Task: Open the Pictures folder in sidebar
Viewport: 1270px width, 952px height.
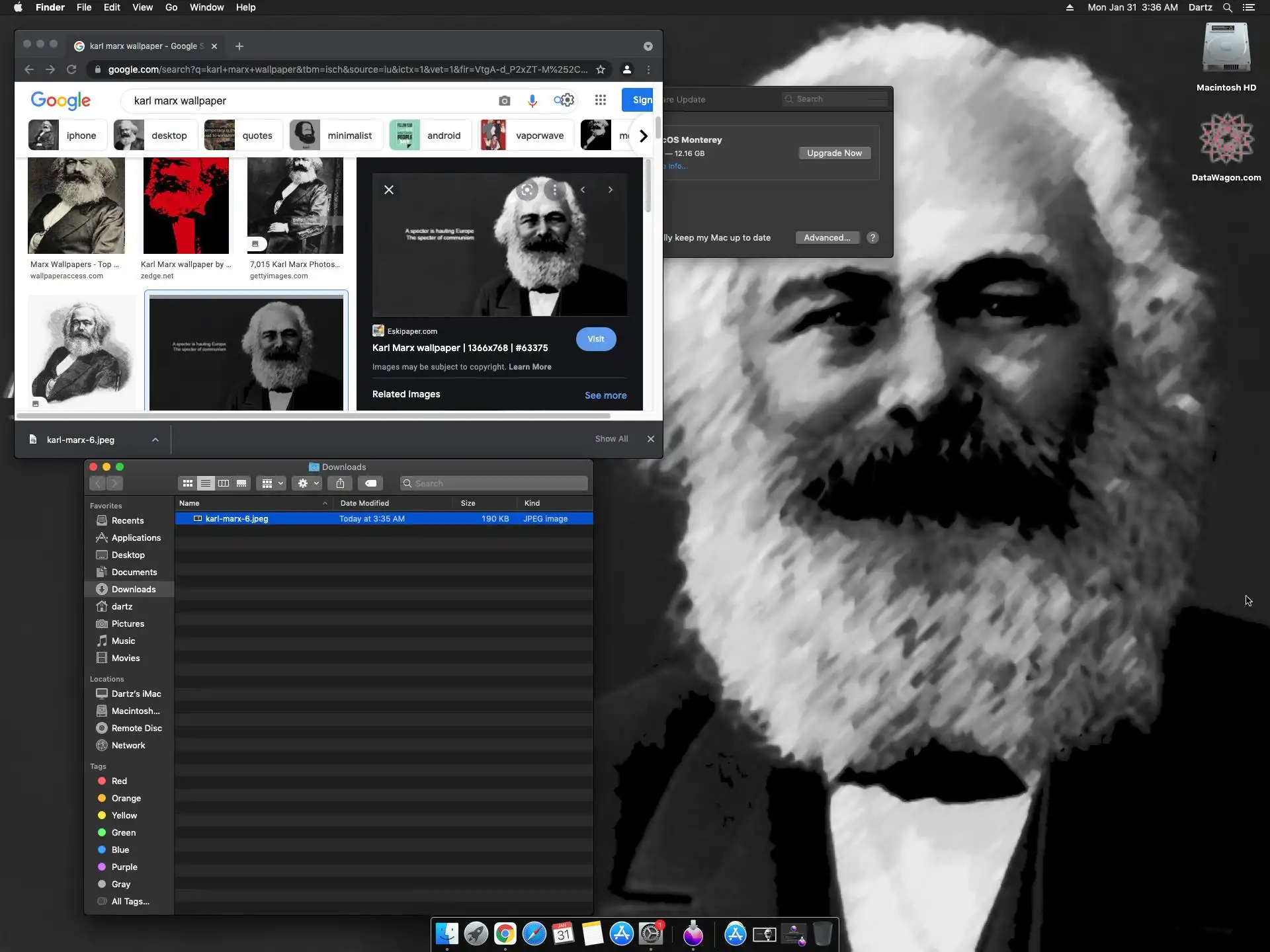Action: click(x=128, y=623)
